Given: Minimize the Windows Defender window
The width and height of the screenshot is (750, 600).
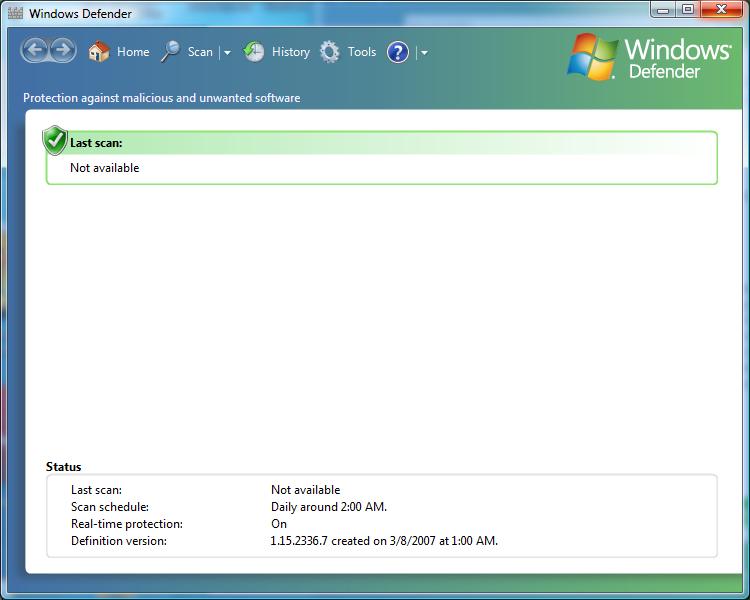Looking at the screenshot, I should [x=663, y=10].
